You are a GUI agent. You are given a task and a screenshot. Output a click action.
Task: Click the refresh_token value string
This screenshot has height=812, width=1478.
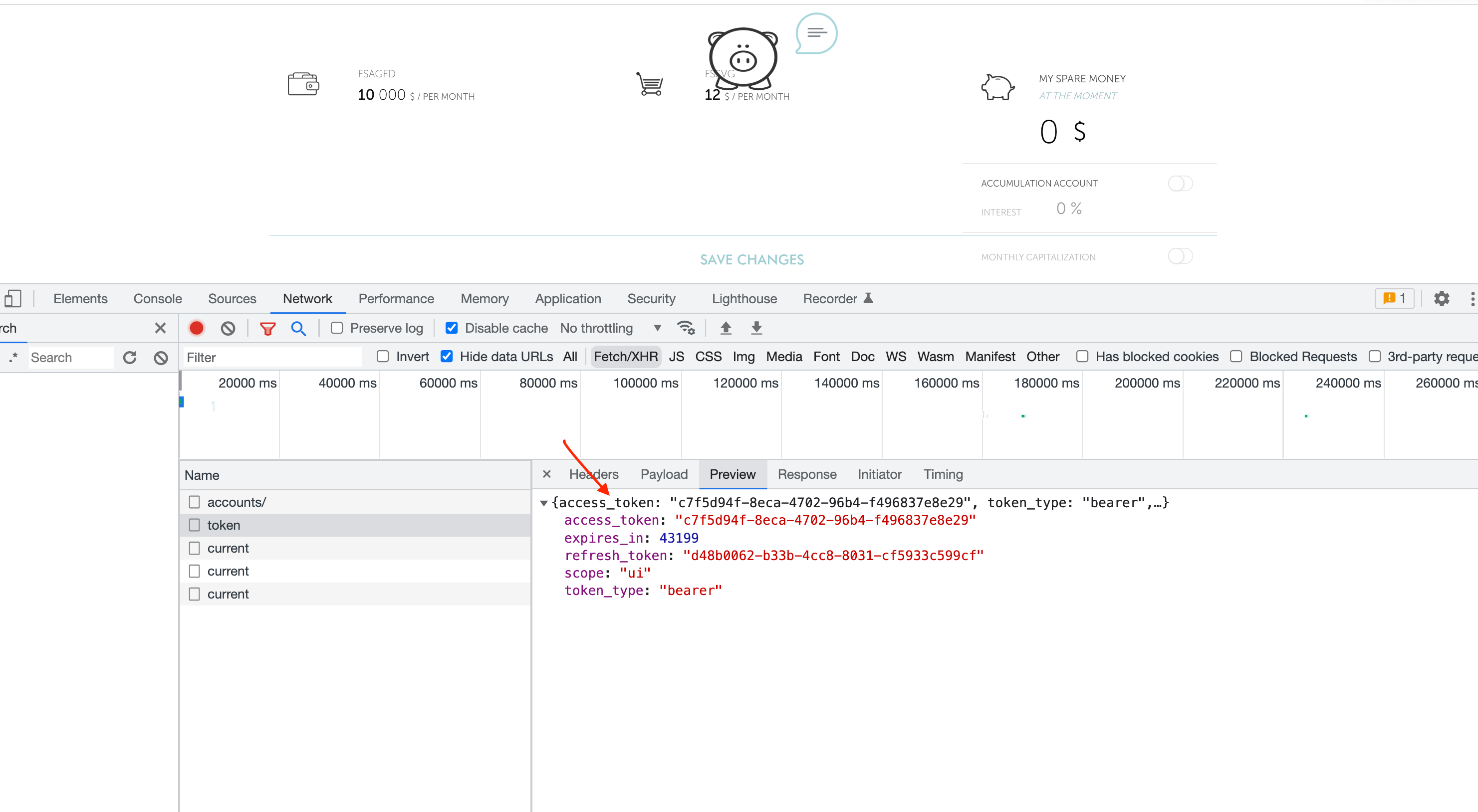coord(833,556)
